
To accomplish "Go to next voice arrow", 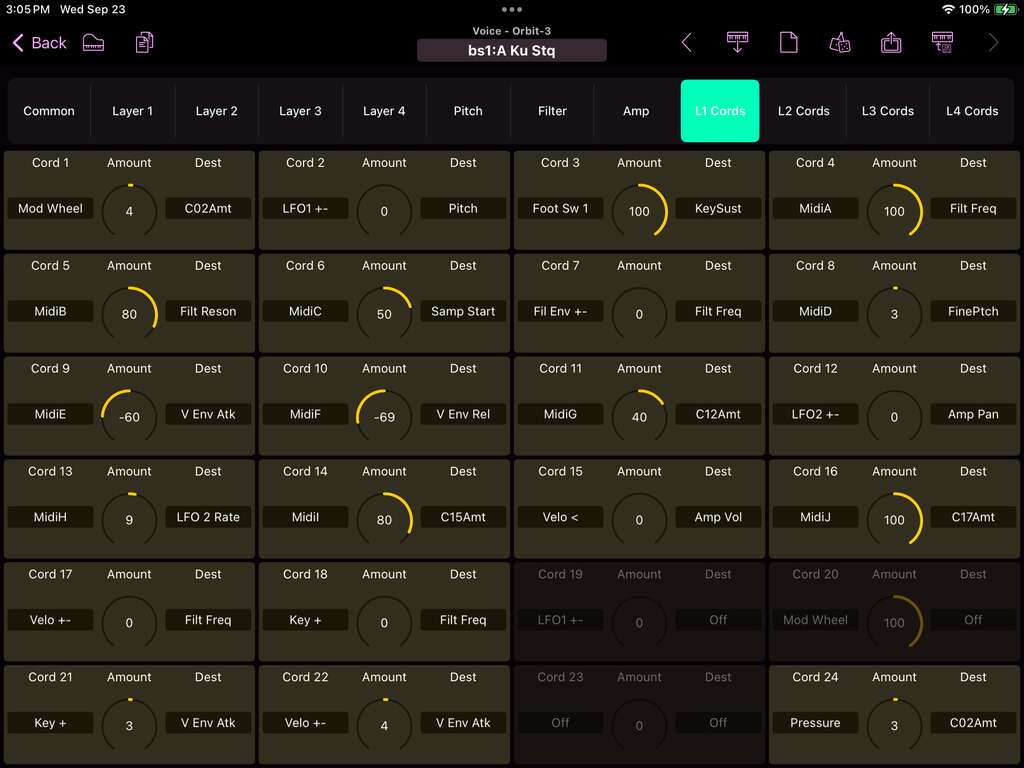I will pyautogui.click(x=993, y=43).
